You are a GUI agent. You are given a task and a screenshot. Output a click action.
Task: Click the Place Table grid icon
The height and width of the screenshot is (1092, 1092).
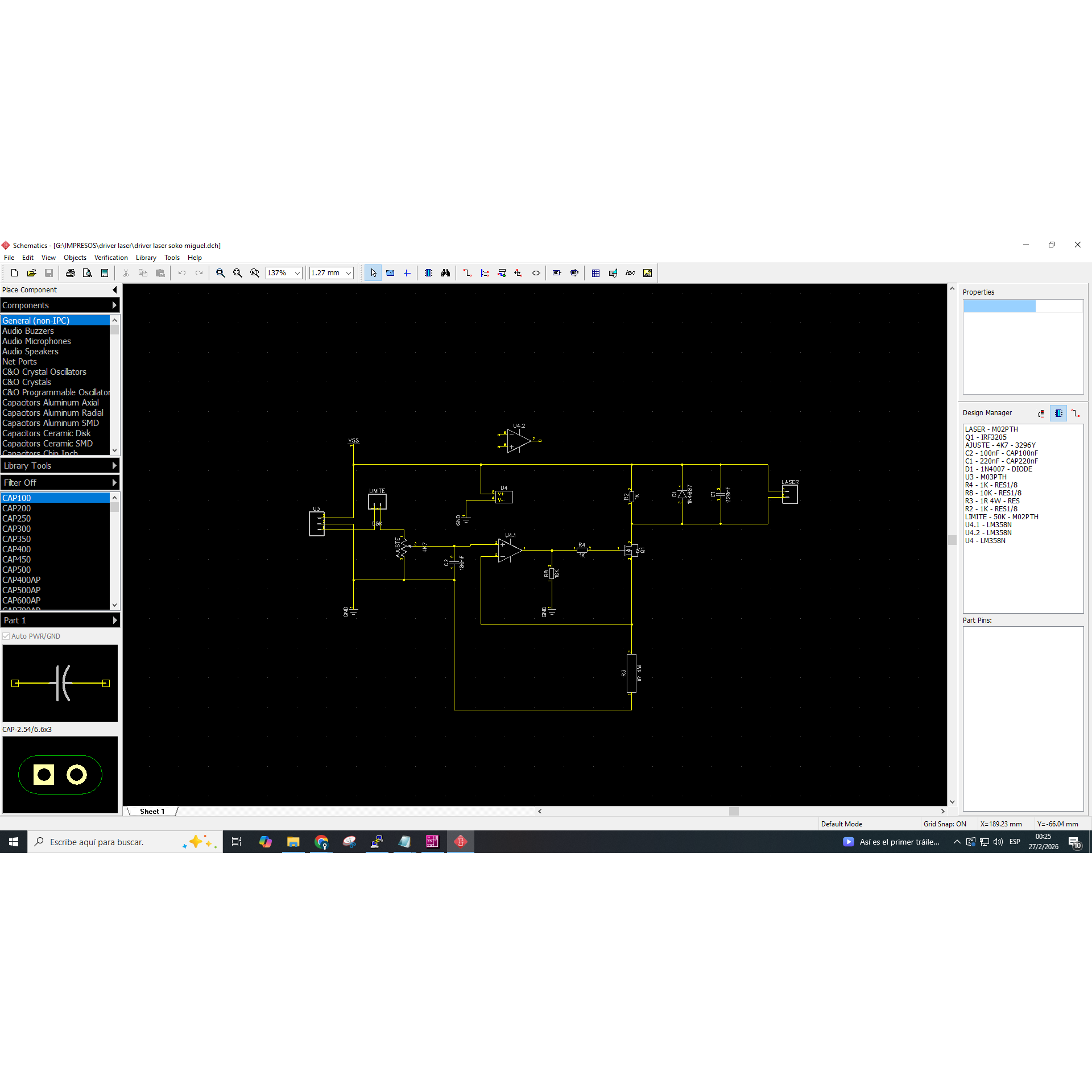[595, 273]
